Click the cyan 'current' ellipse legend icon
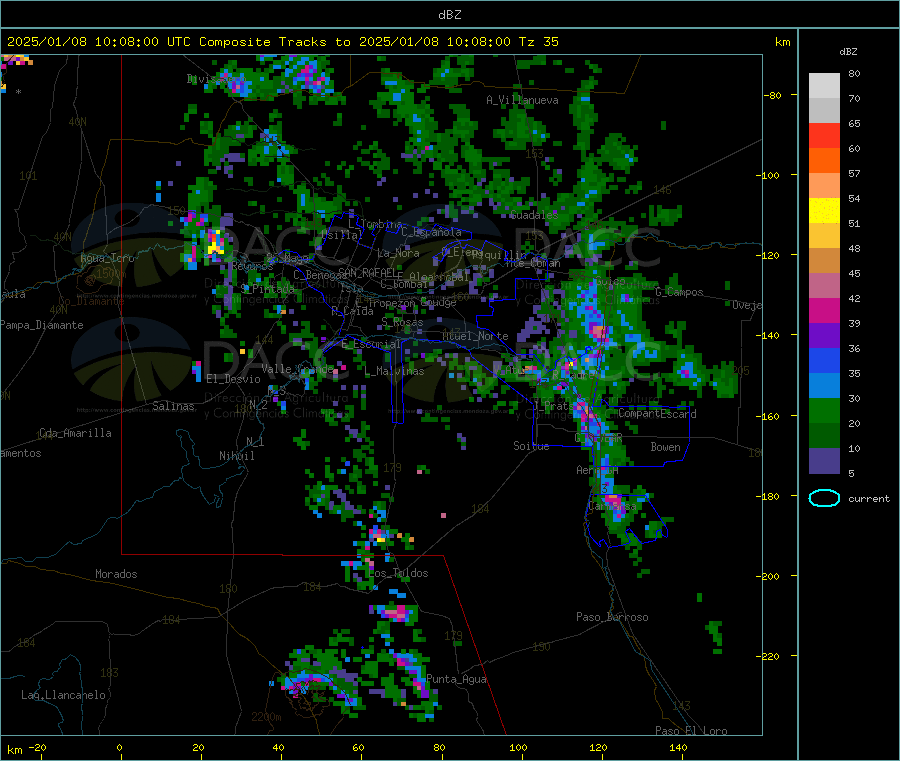 (x=824, y=498)
